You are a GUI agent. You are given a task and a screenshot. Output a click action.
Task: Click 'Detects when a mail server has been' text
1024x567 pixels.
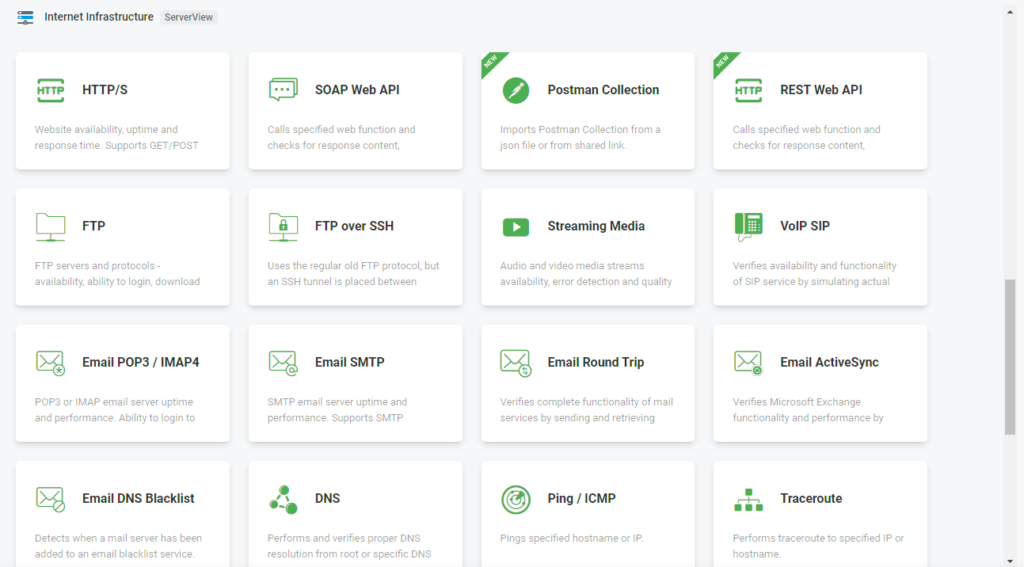click(x=118, y=538)
